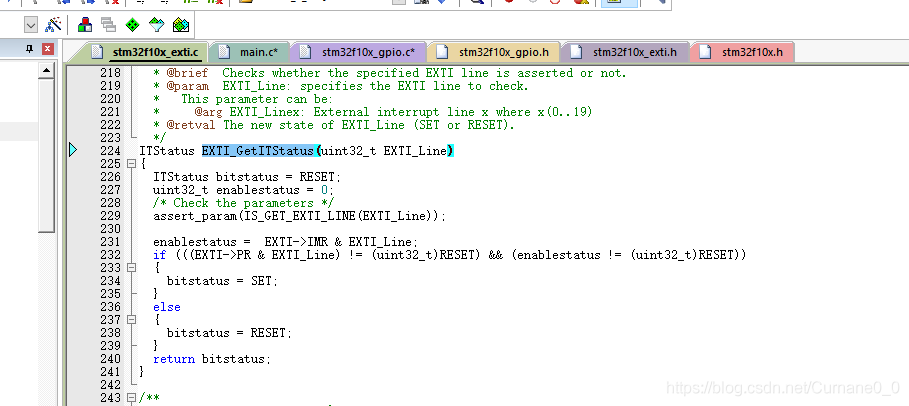Collapse the if block at line 233
The width and height of the screenshot is (909, 406).
[132, 268]
